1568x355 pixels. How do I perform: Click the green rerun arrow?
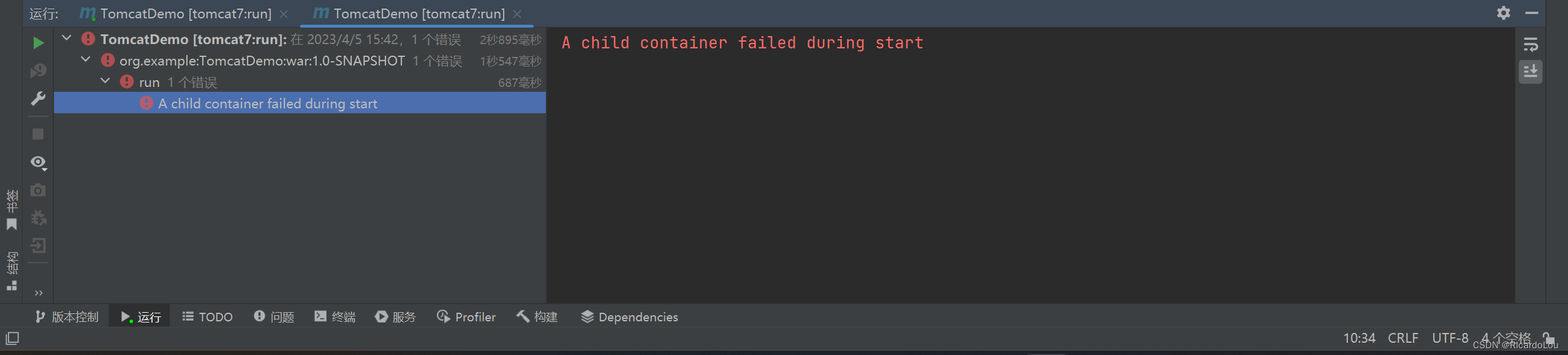38,42
